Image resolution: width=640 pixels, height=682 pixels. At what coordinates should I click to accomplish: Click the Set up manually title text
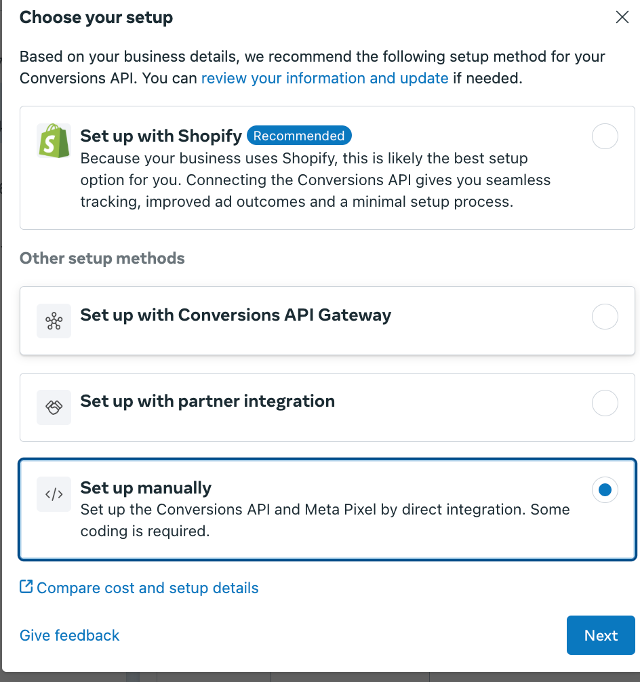coord(146,488)
